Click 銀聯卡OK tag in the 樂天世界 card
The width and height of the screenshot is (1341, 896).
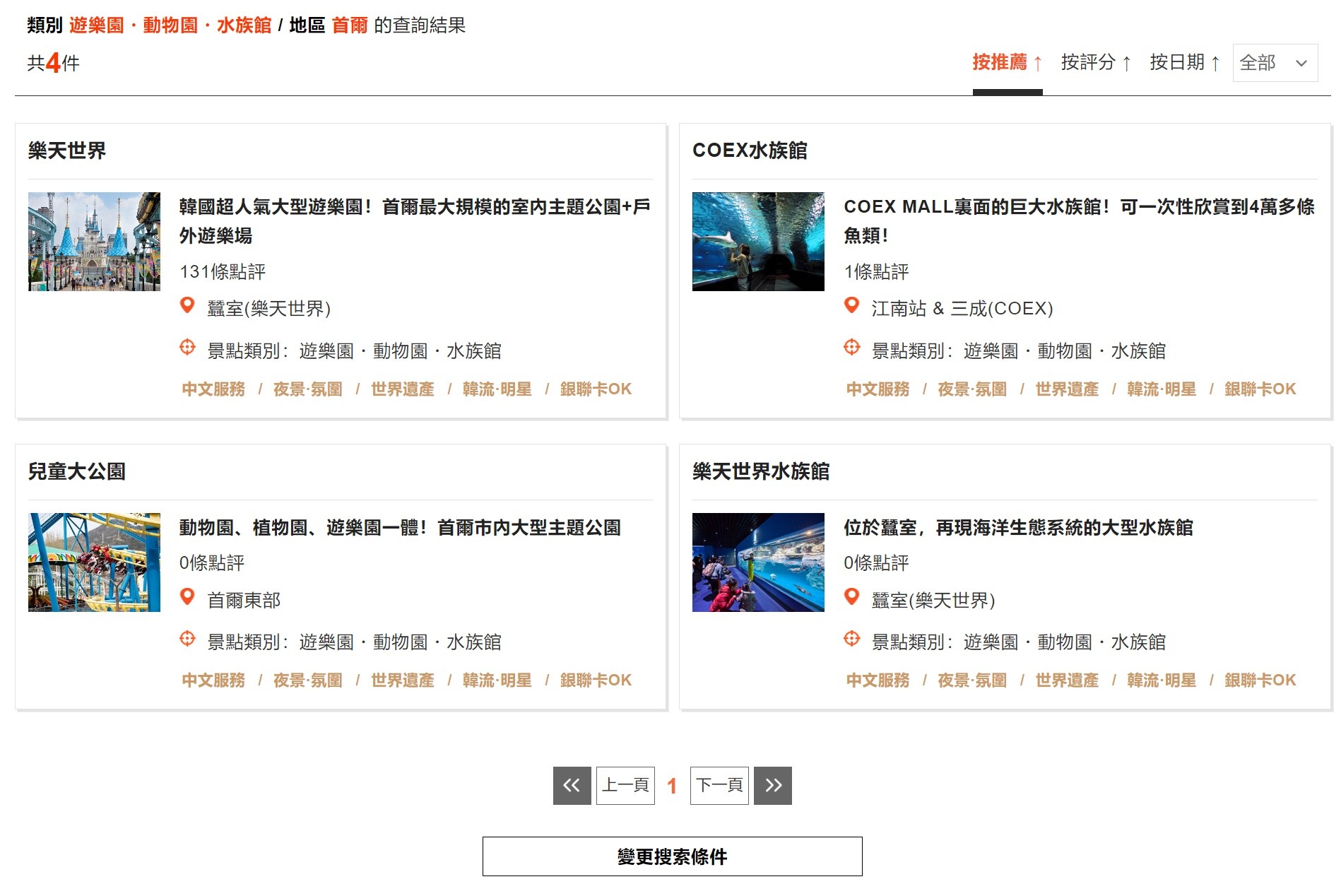pyautogui.click(x=596, y=389)
